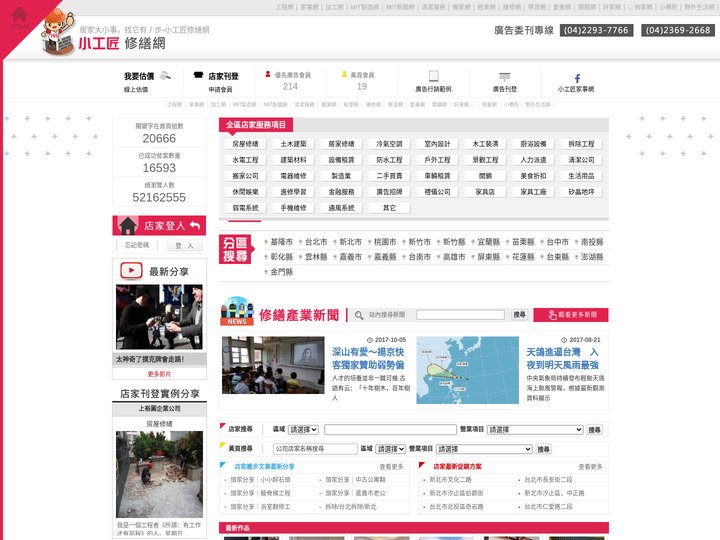Image resolution: width=720 pixels, height=540 pixels.
Task: Select 澎湖縣 in area search
Action: point(592,257)
